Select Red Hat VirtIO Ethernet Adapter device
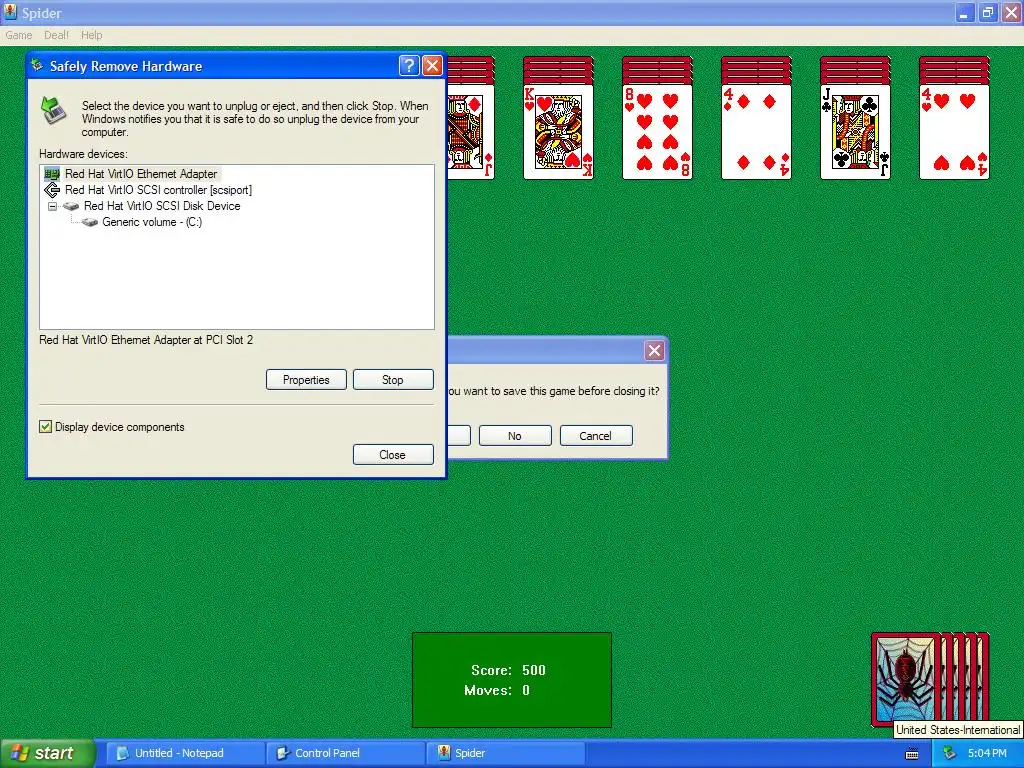Viewport: 1024px width, 768px height. point(141,174)
